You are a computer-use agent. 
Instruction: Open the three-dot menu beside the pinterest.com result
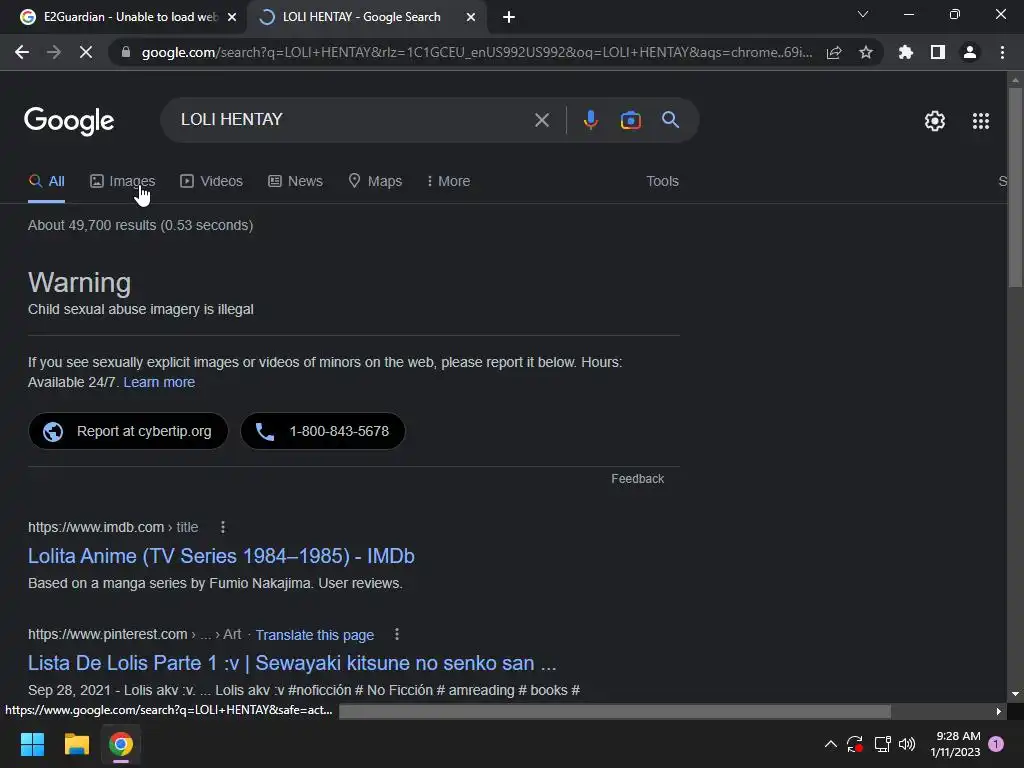396,634
